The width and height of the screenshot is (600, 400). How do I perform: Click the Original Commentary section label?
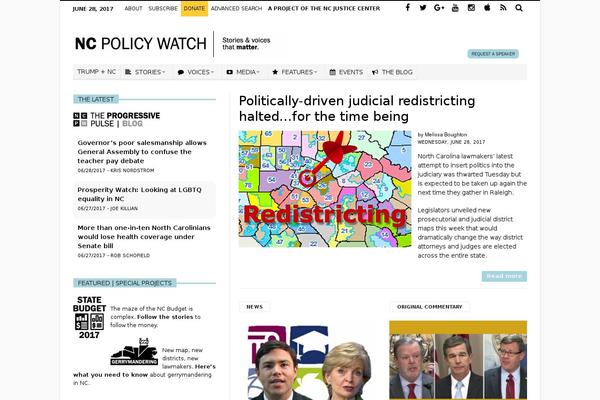point(429,307)
